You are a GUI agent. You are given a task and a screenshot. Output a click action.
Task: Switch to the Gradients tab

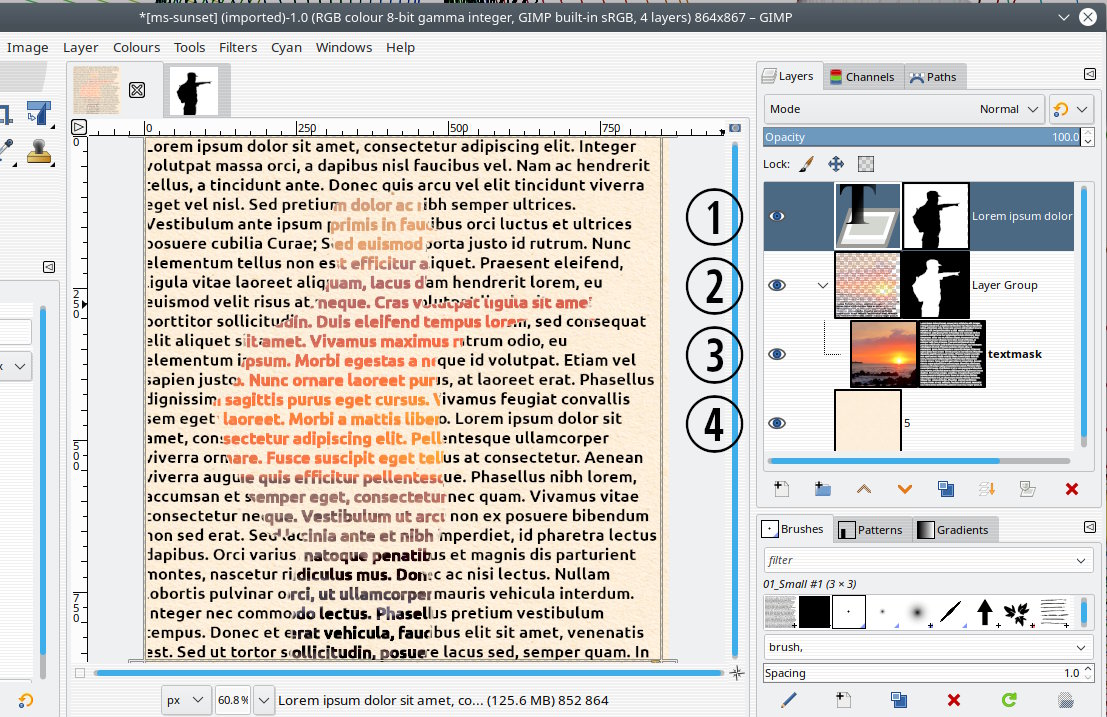953,530
